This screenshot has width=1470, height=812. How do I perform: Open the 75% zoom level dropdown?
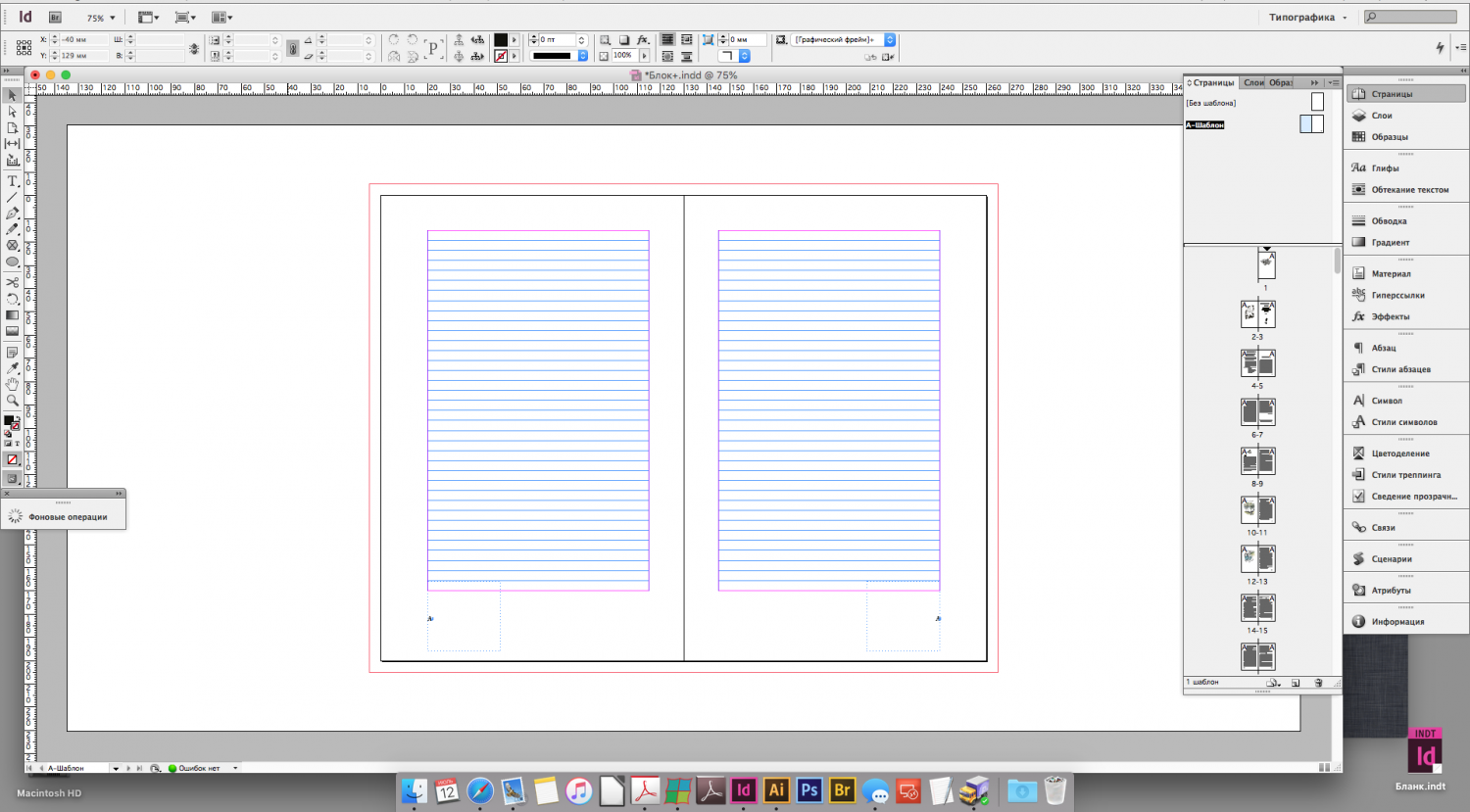pyautogui.click(x=101, y=18)
